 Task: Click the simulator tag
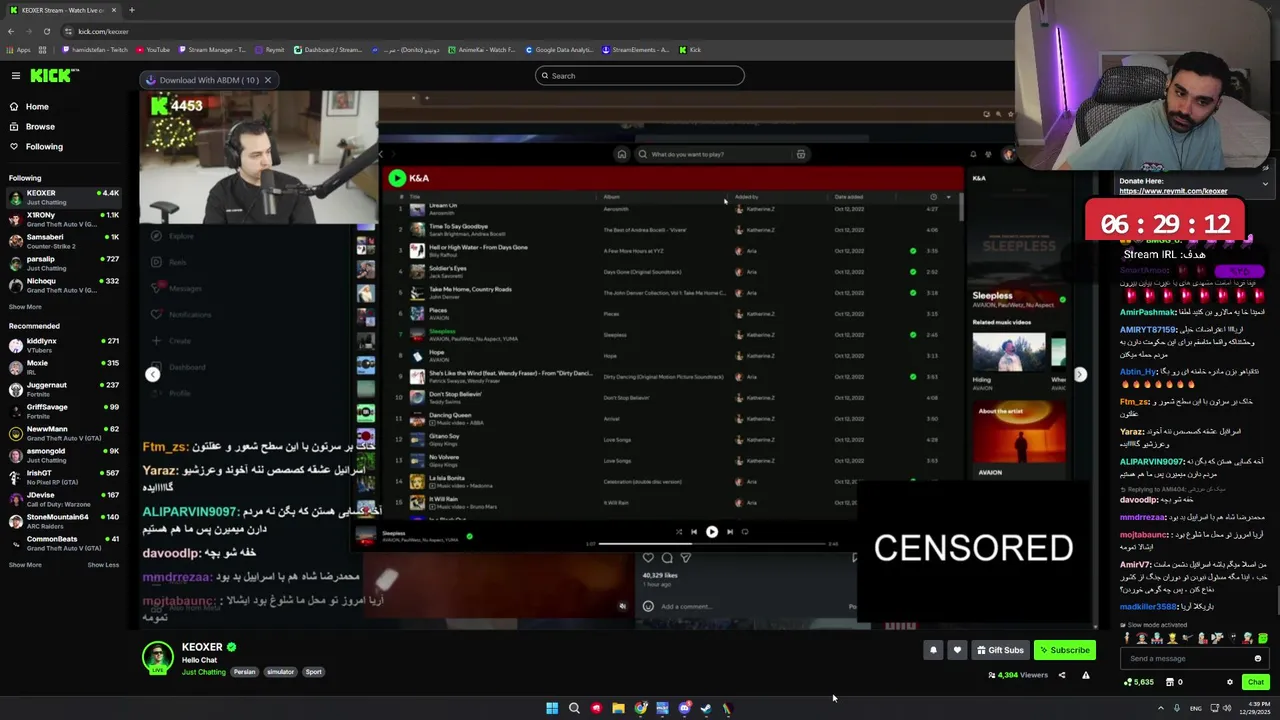coord(280,672)
